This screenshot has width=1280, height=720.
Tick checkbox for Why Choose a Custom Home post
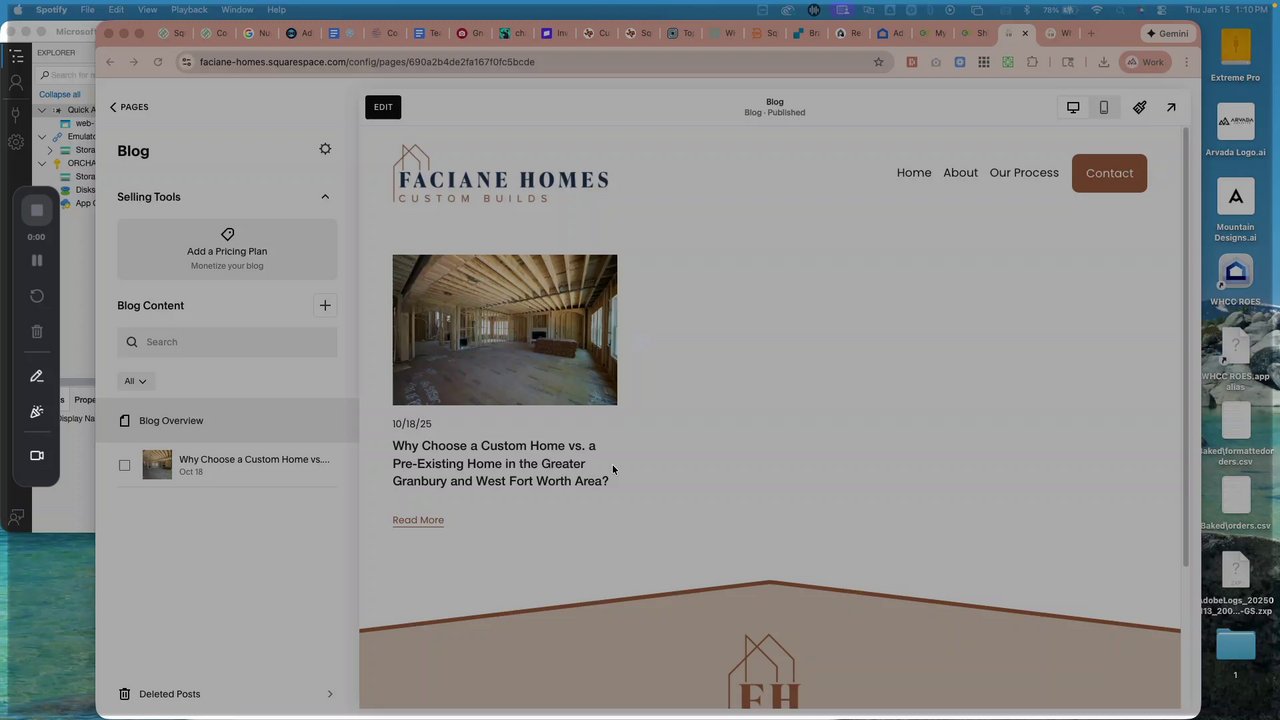point(124,465)
